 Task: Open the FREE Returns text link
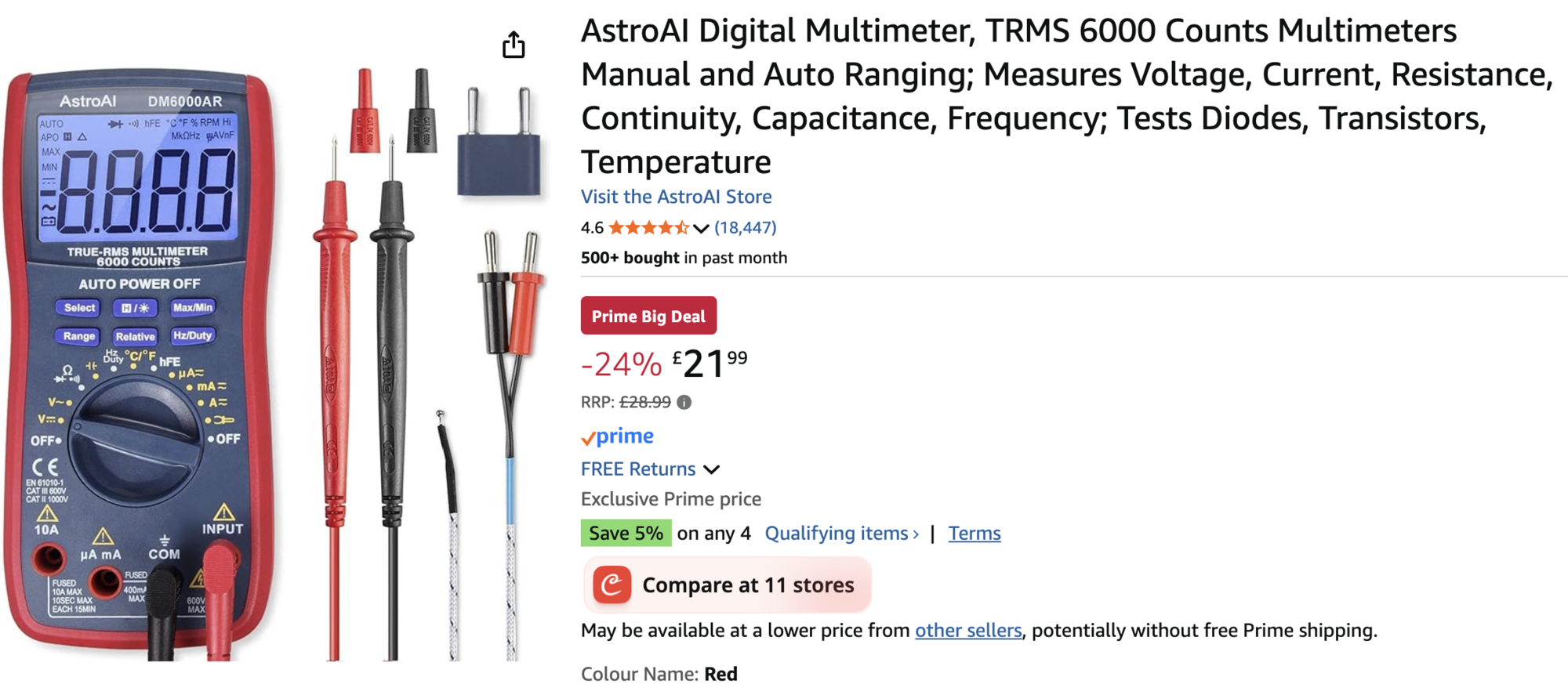638,469
